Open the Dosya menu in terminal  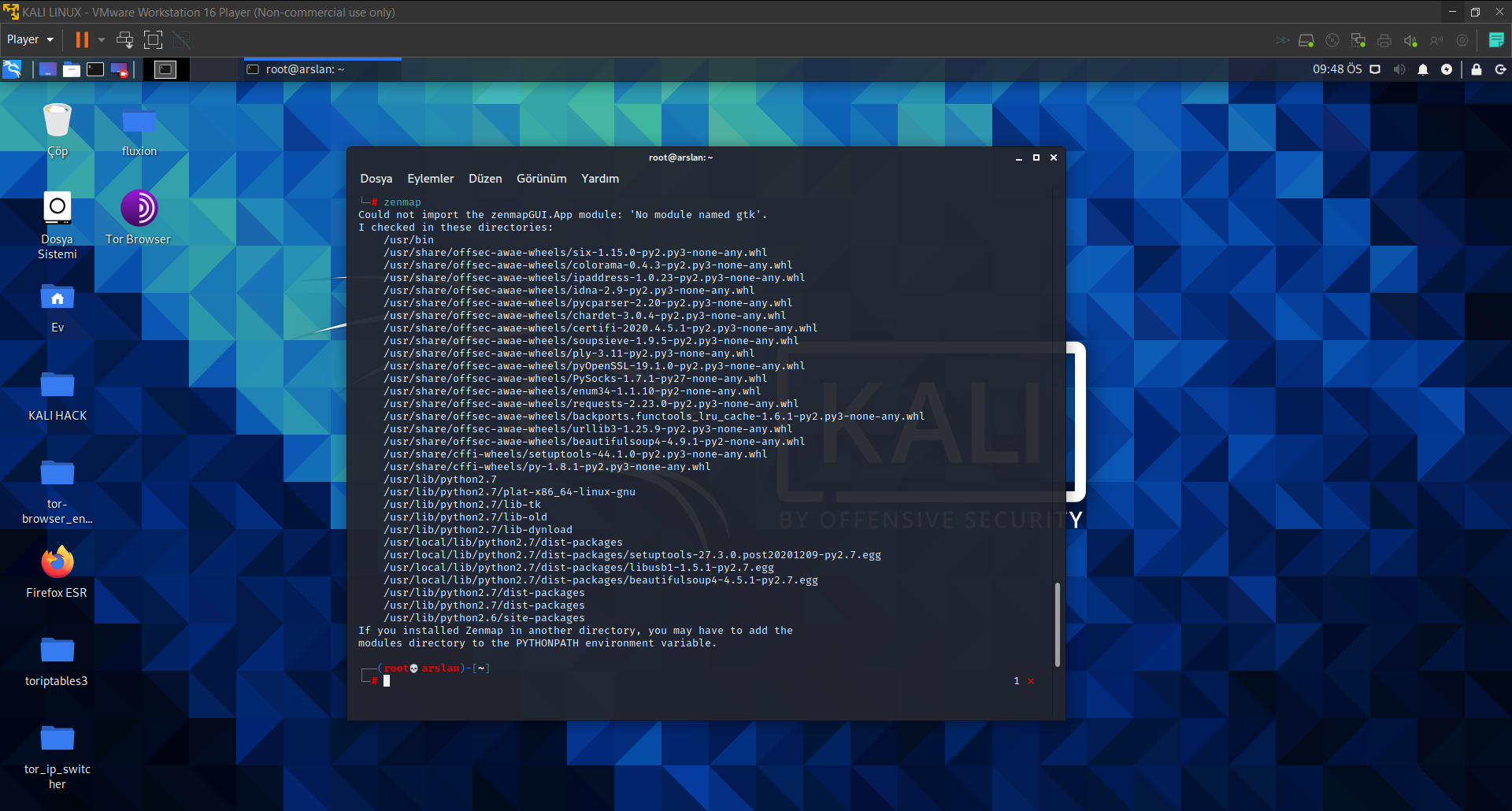(376, 179)
